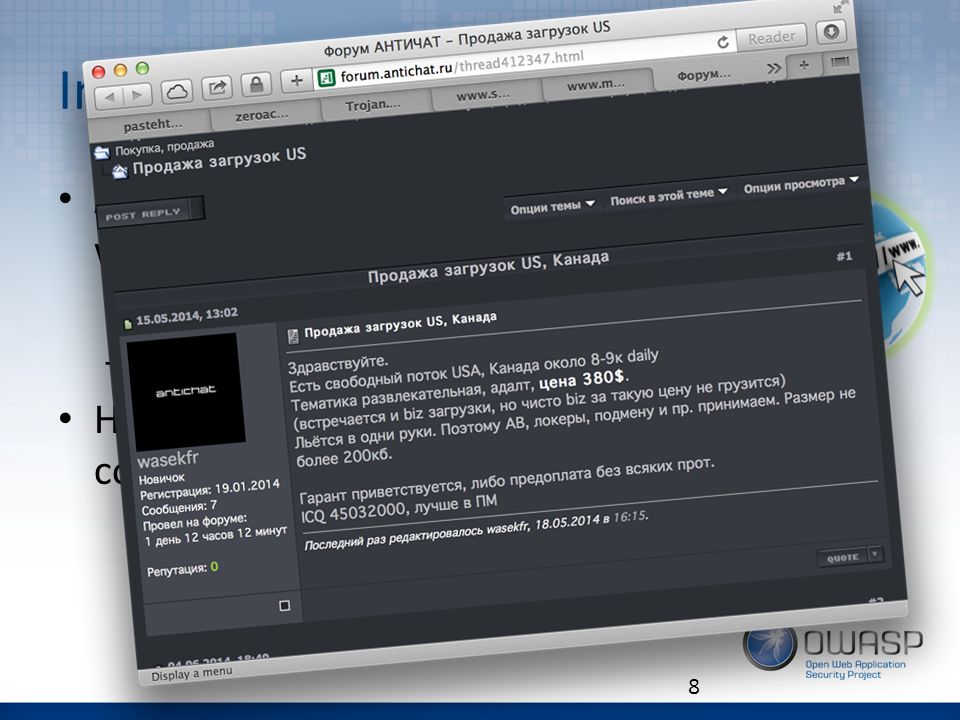Image resolution: width=960 pixels, height=720 pixels.
Task: Switch to the Форум... tab
Action: 704,75
